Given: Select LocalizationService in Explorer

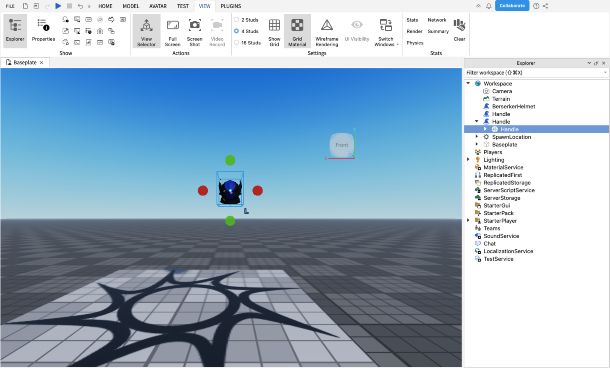Looking at the screenshot, I should tap(508, 251).
